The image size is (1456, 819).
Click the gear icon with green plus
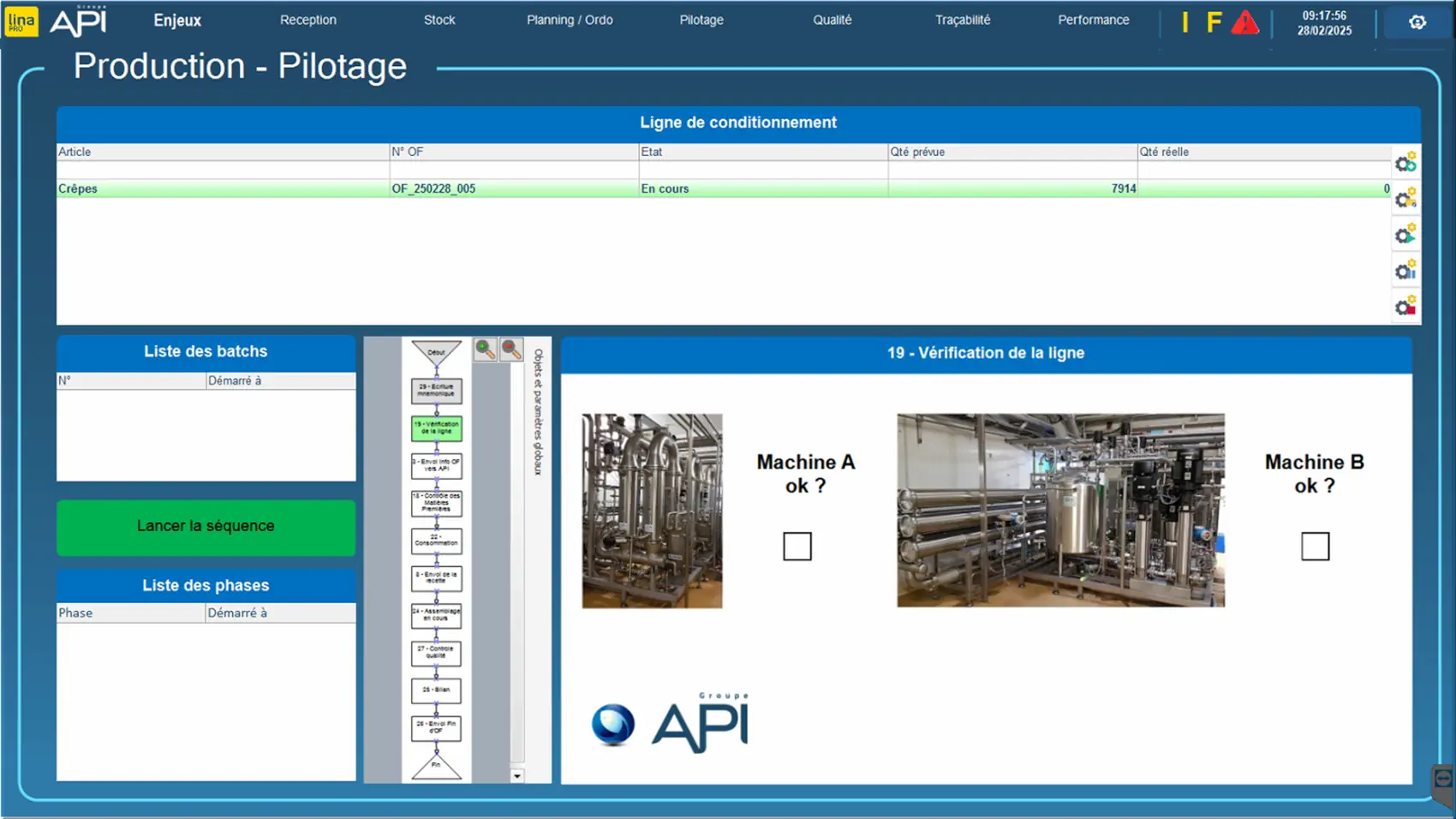1405,163
